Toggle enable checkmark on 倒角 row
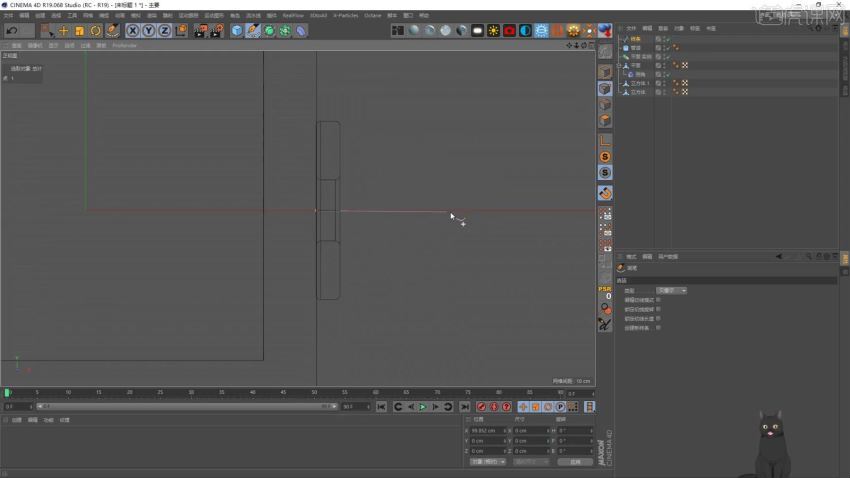The image size is (850, 478). click(x=668, y=74)
